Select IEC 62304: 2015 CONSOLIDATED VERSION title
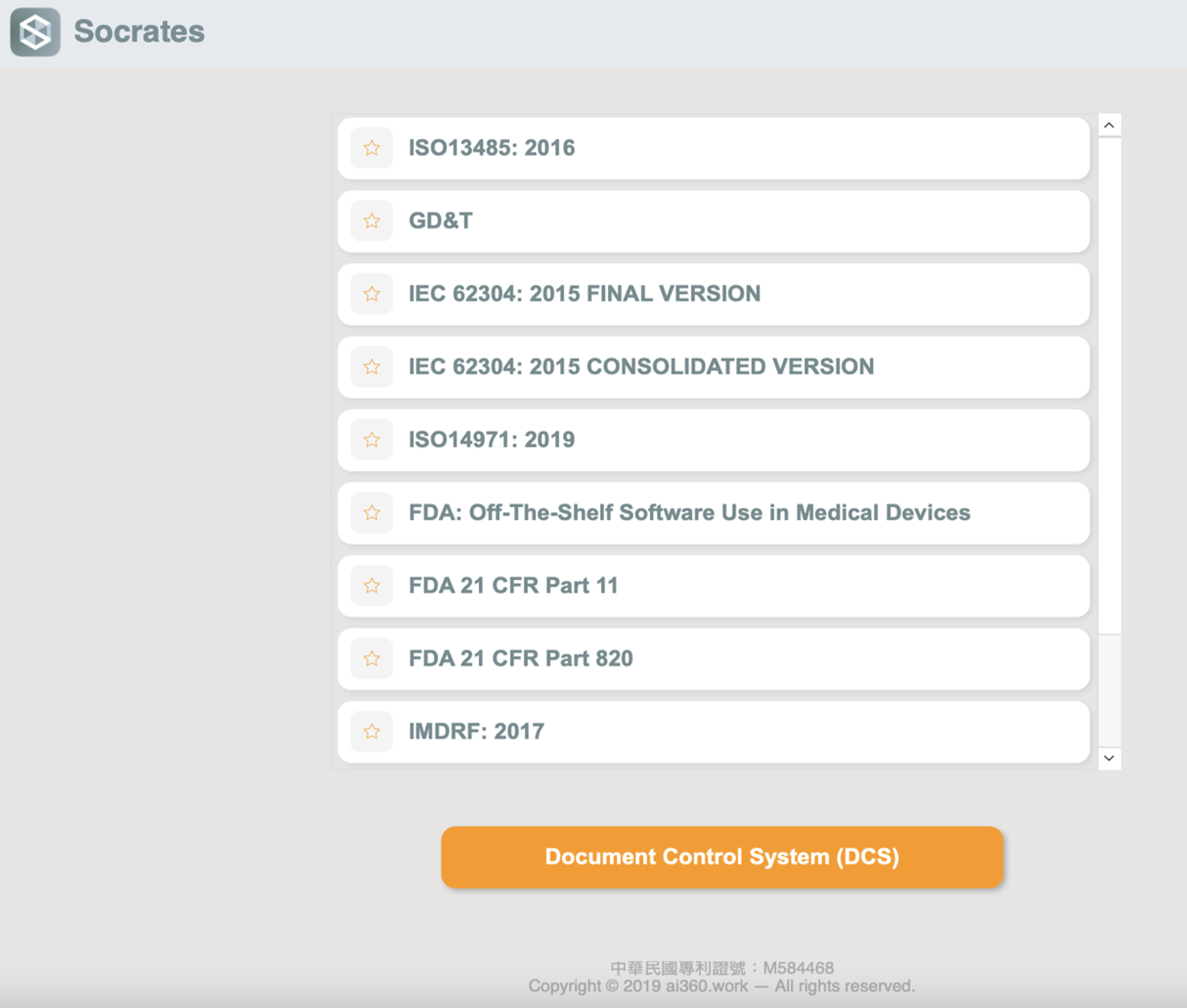The width and height of the screenshot is (1187, 1008). click(x=641, y=367)
